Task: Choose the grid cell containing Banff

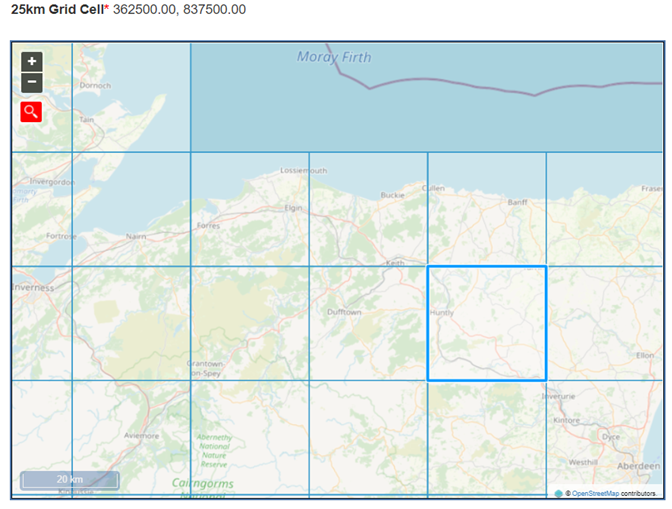Action: point(487,210)
